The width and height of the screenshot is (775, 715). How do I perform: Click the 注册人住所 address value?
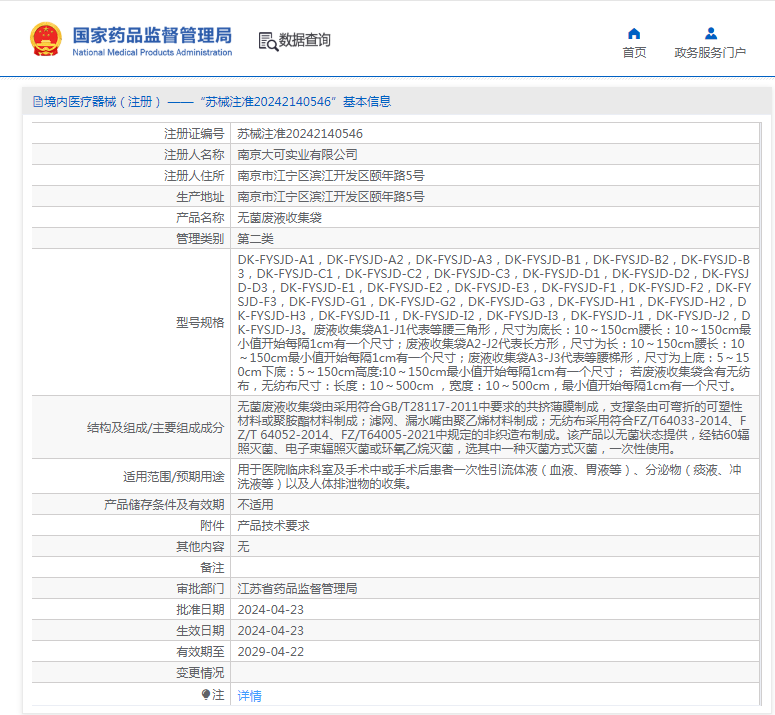pyautogui.click(x=331, y=176)
